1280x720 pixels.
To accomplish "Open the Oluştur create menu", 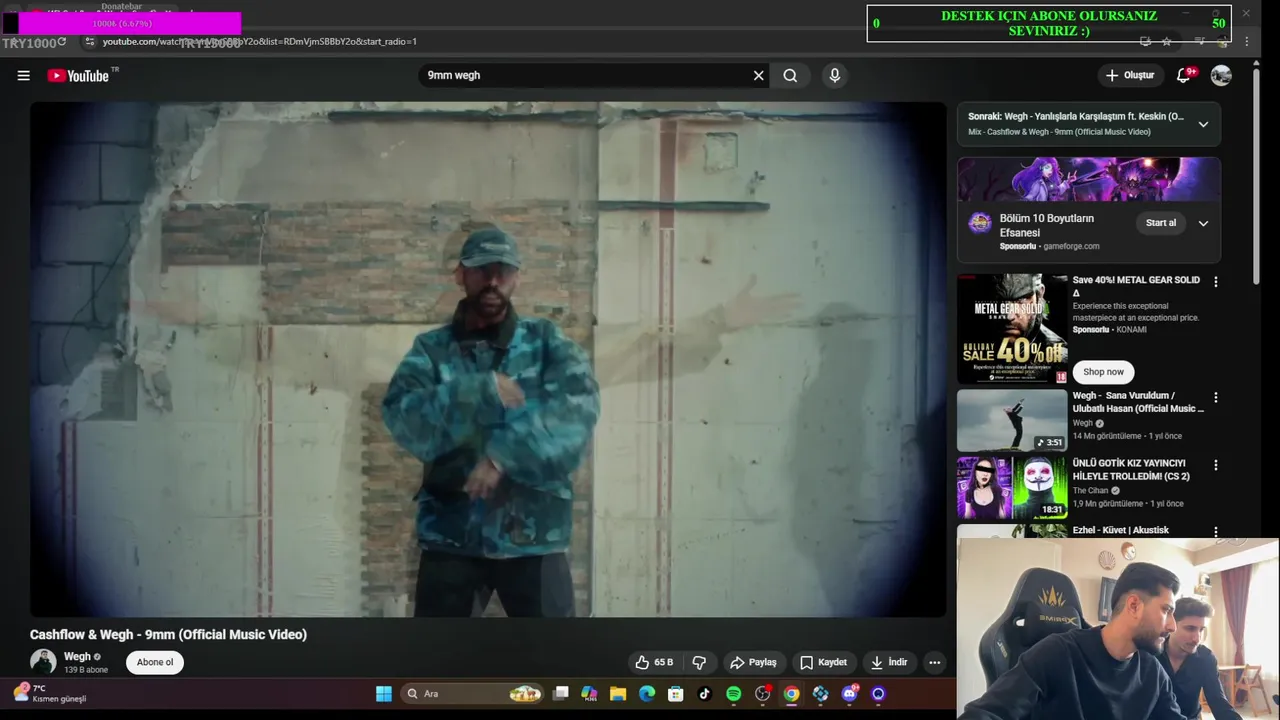I will pos(1130,75).
